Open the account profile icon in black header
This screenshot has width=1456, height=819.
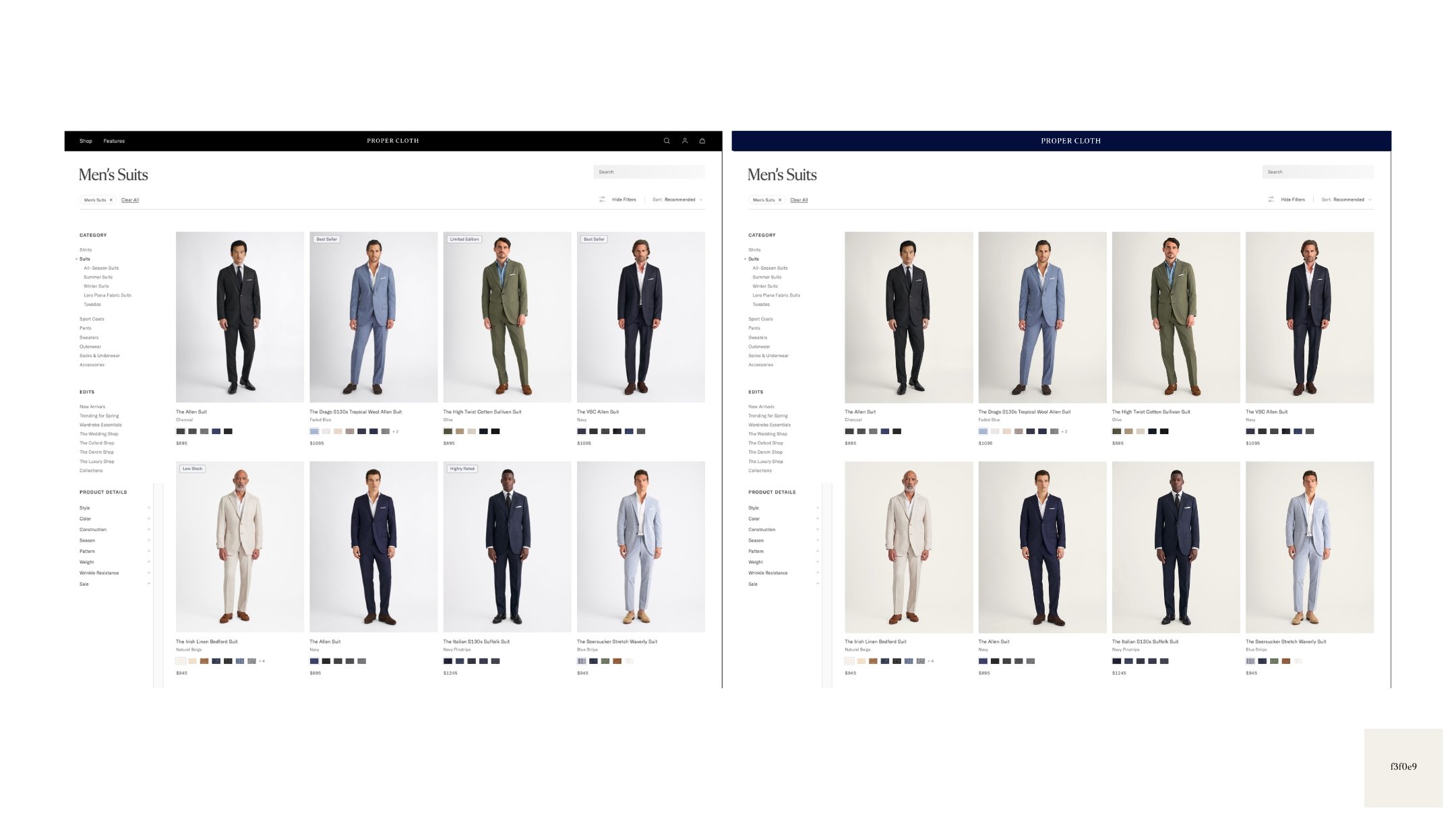tap(684, 141)
